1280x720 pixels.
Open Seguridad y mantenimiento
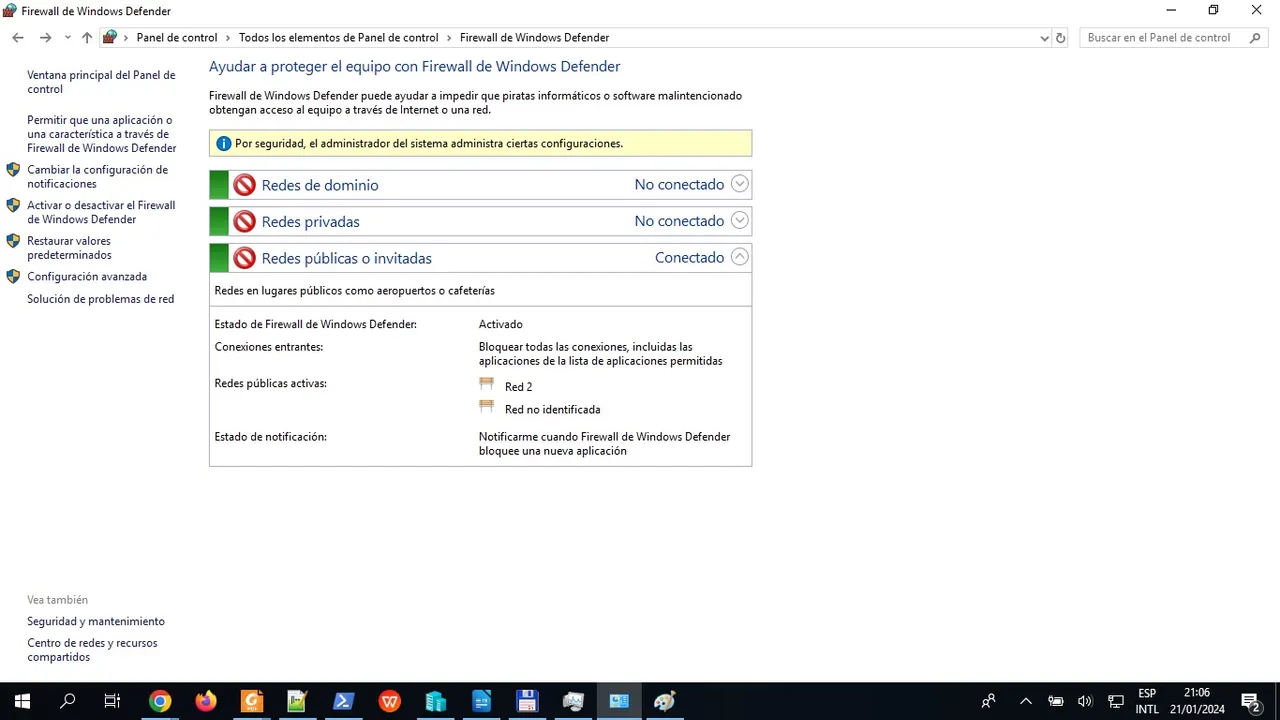click(x=96, y=622)
